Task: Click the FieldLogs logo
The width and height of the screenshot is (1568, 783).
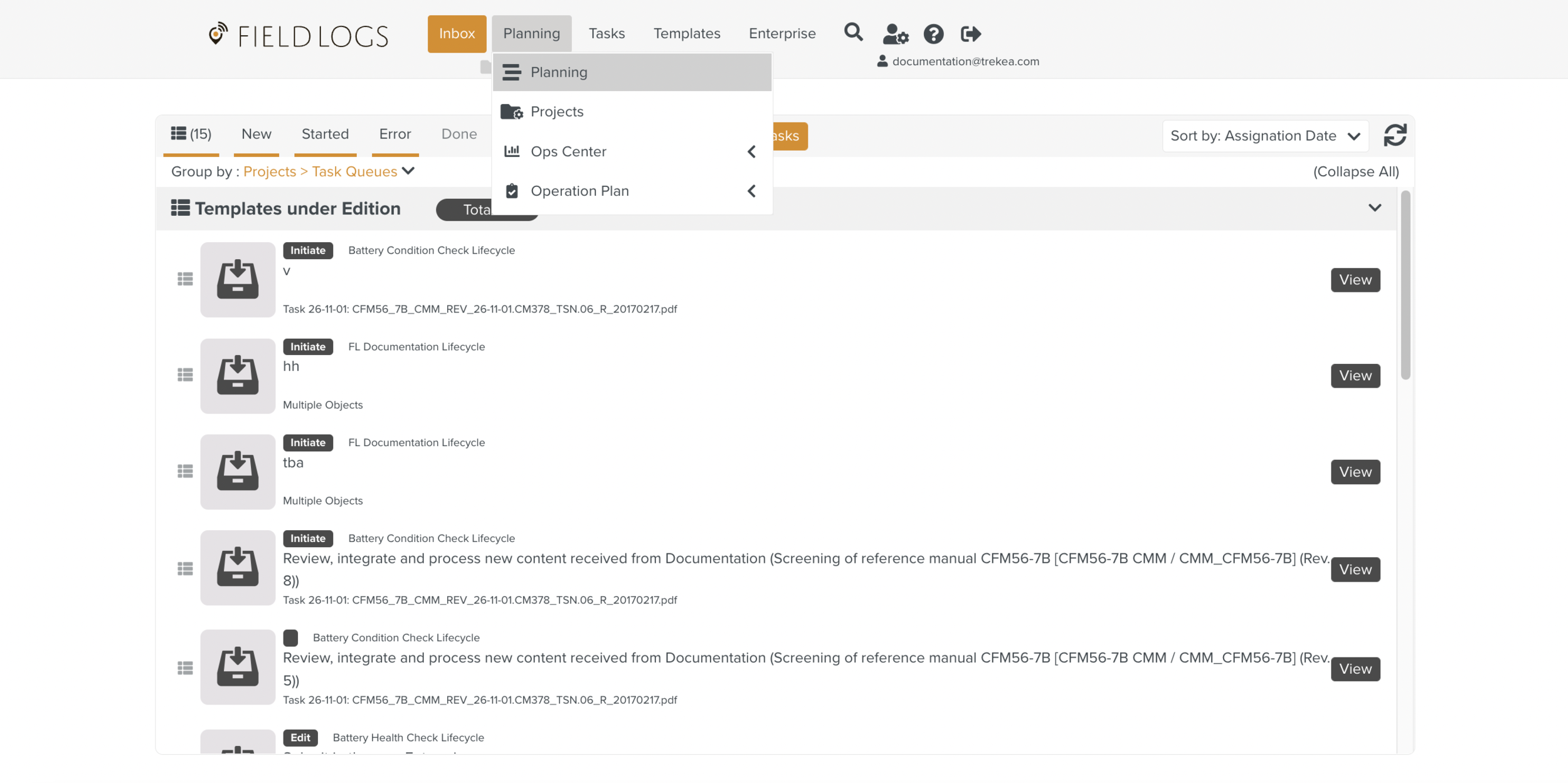Action: (x=299, y=35)
